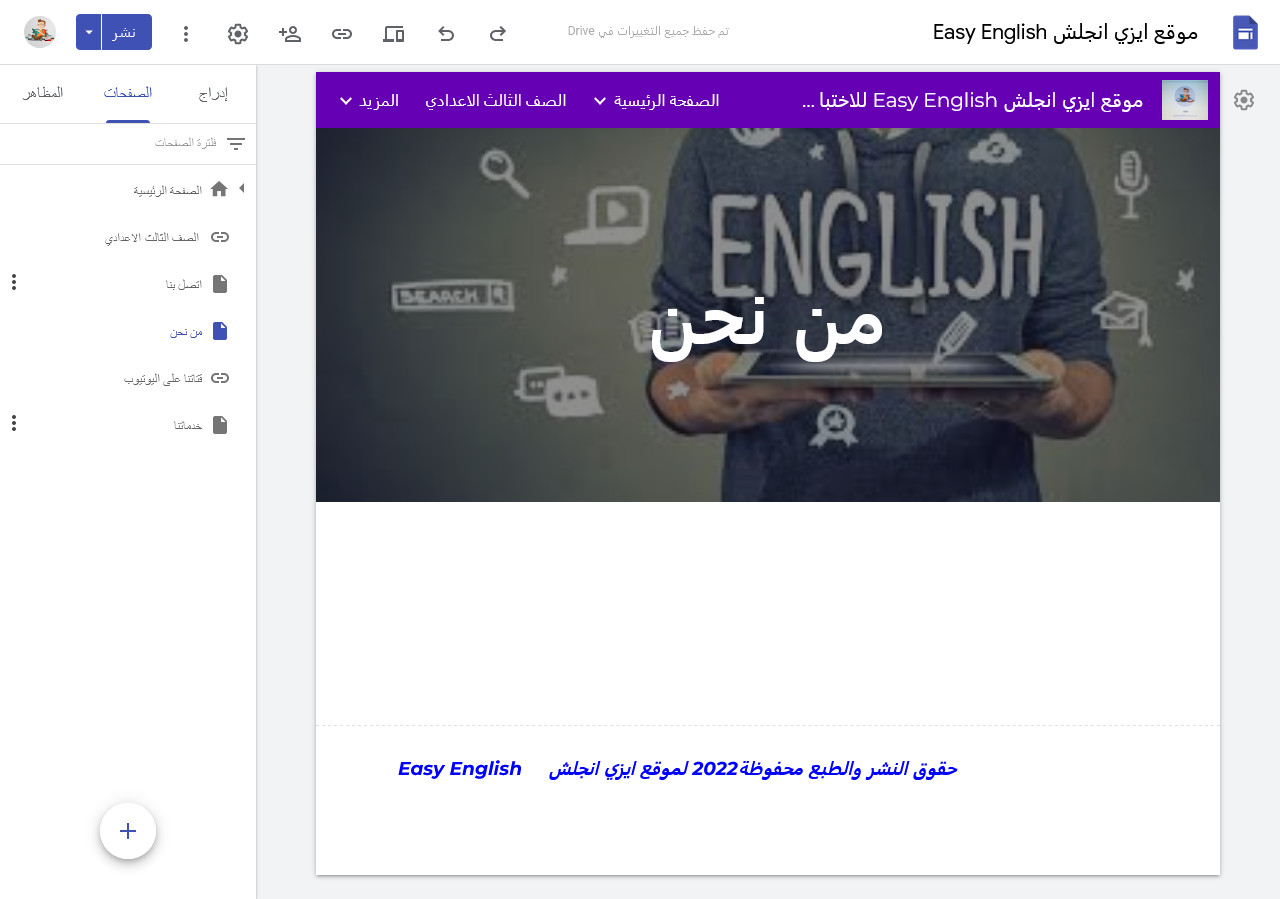
Task: Click the Google Sites logo icon
Action: point(1245,32)
